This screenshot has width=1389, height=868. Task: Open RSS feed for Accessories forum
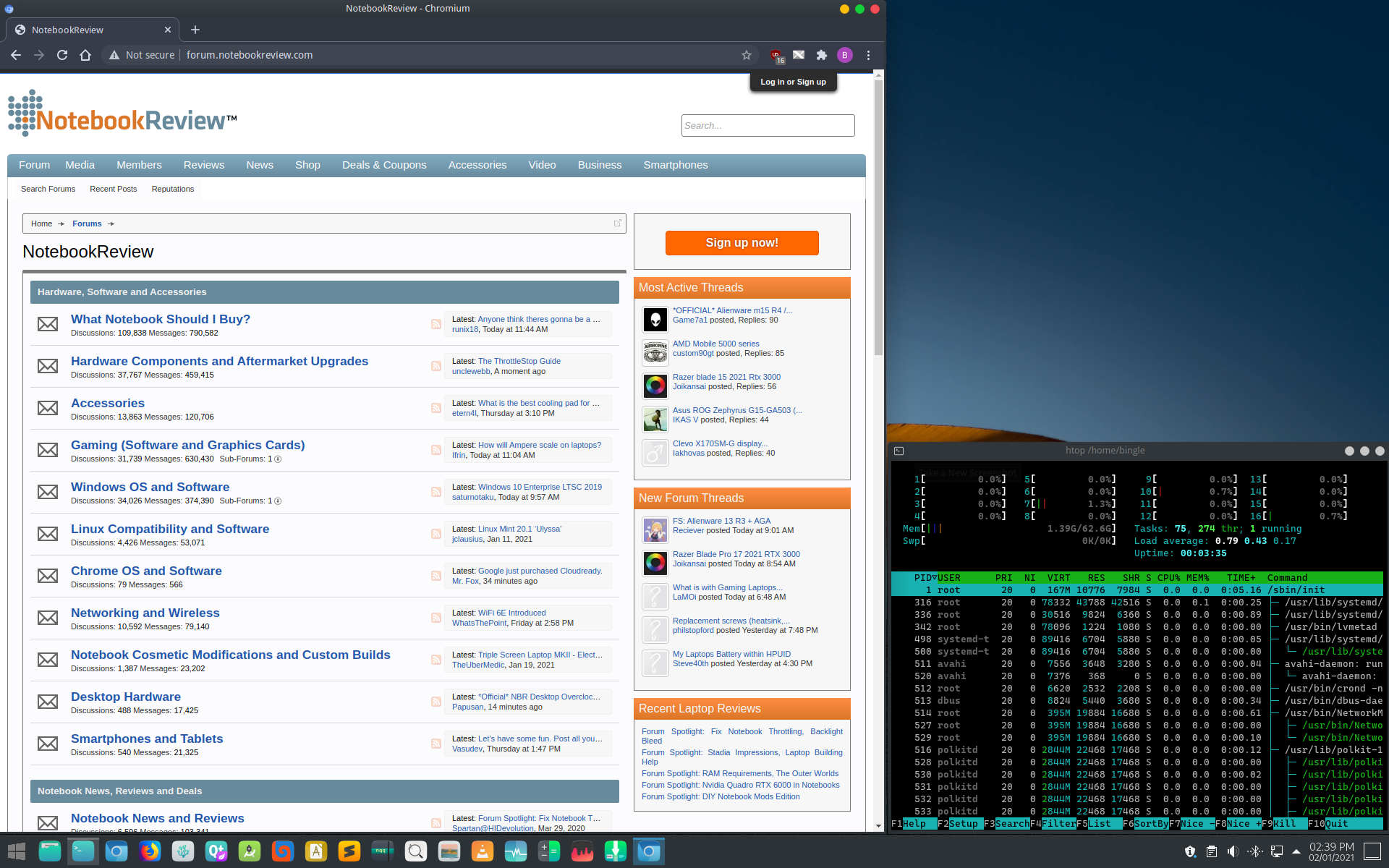click(x=436, y=408)
